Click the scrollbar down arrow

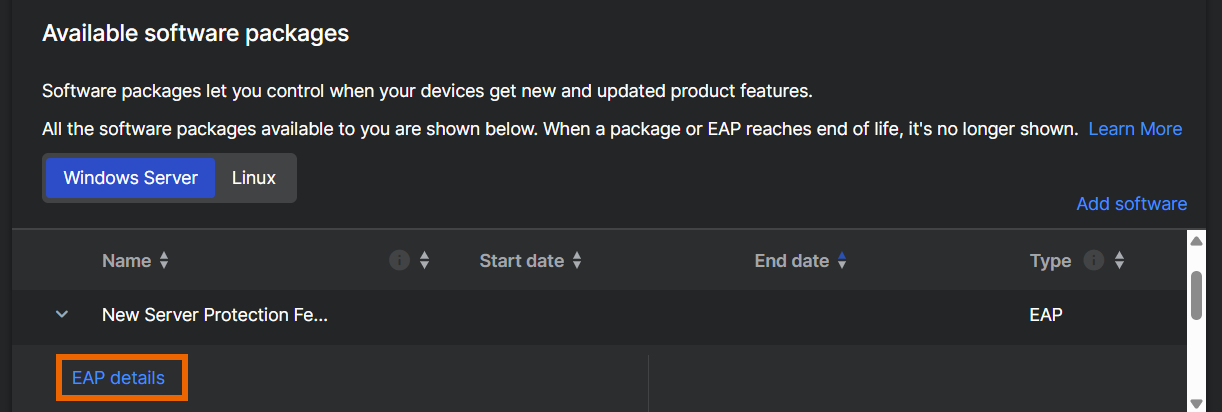(1195, 403)
